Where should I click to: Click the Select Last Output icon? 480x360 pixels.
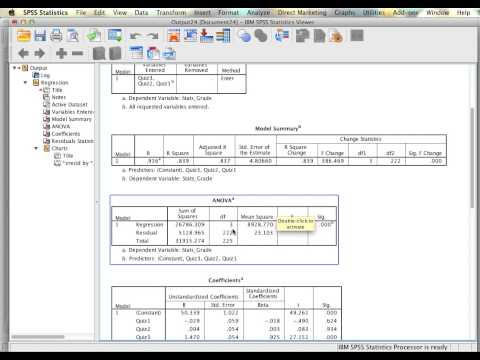tap(282, 36)
